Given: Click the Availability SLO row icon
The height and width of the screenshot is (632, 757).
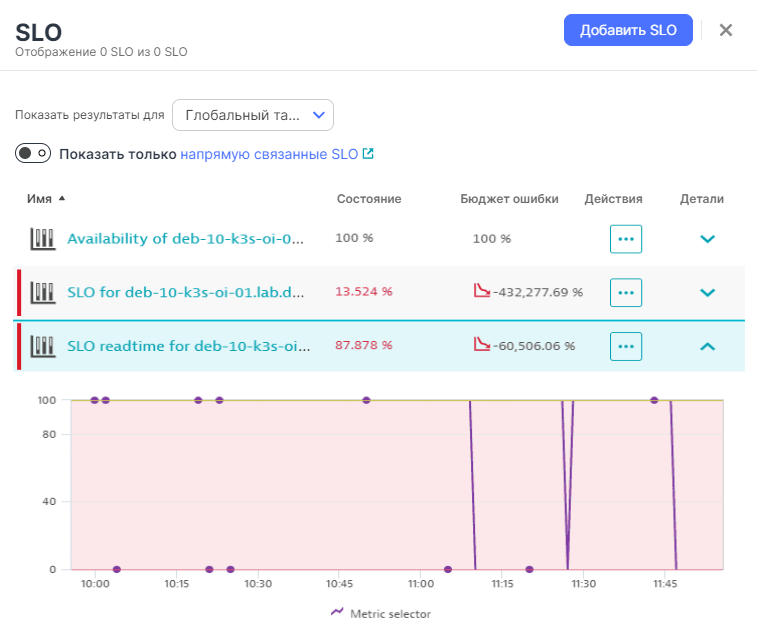Looking at the screenshot, I should click(42, 239).
